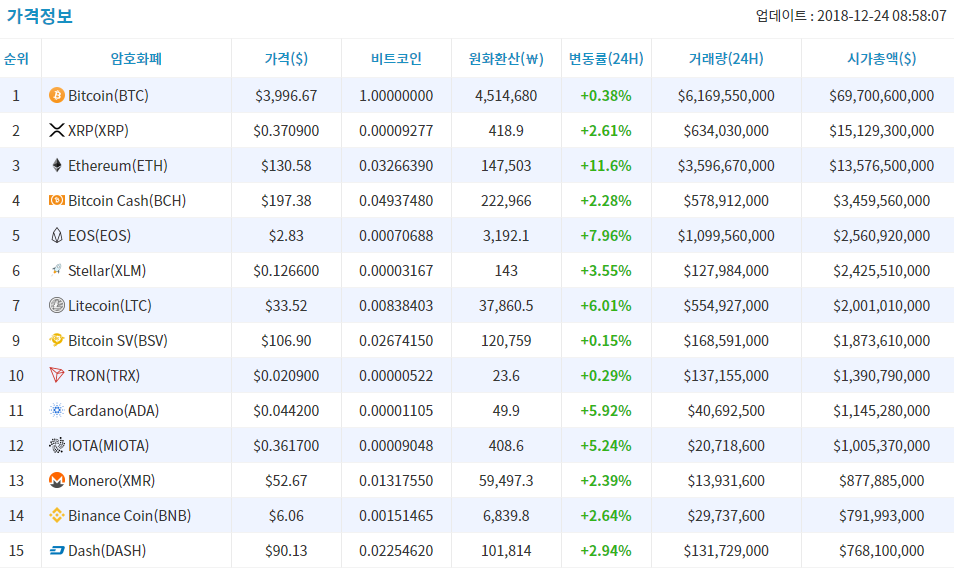Click the Bitcoin Cash orange banknote icon
Screen dimensions: 954x568
57,200
